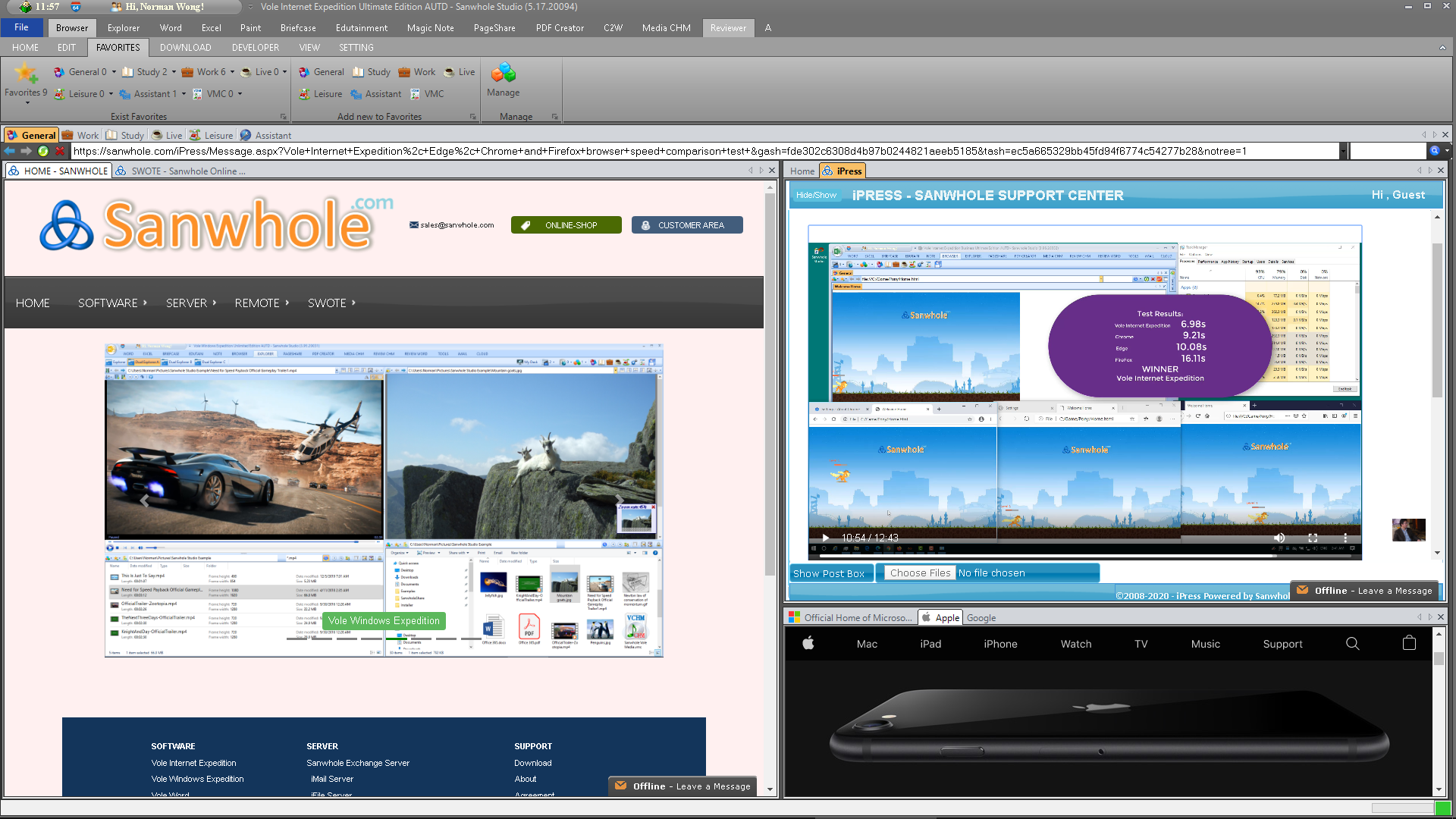This screenshot has width=1456, height=819.
Task: Play the iPress video
Action: point(826,538)
